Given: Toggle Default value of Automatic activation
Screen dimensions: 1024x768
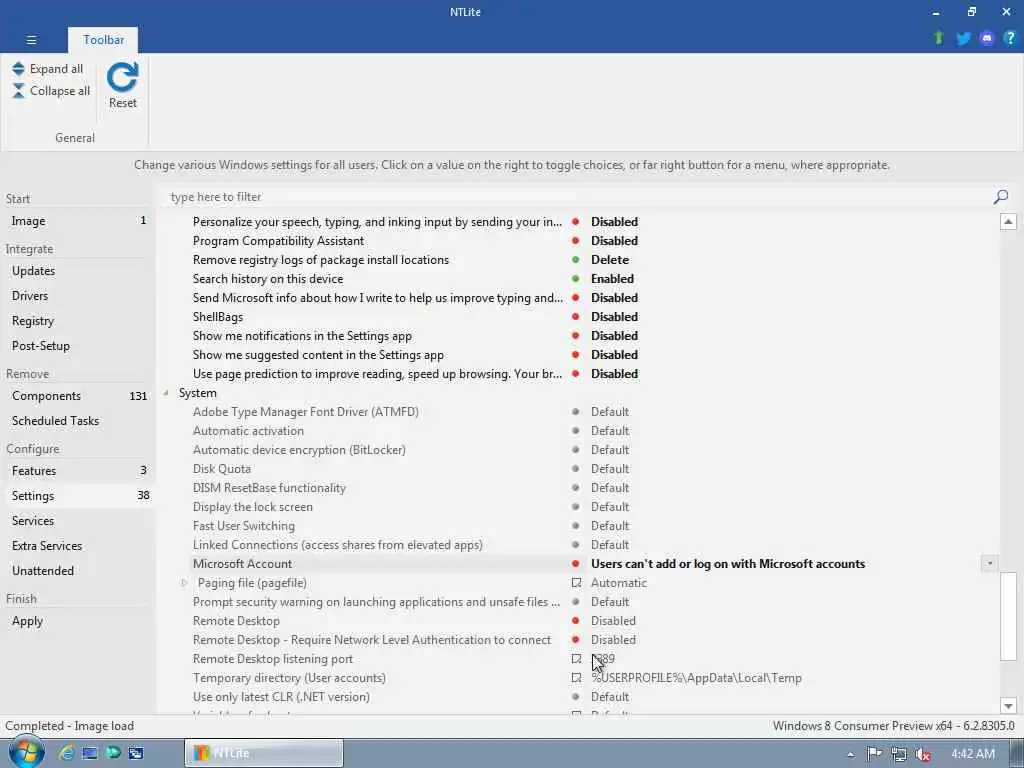Looking at the screenshot, I should [610, 431].
